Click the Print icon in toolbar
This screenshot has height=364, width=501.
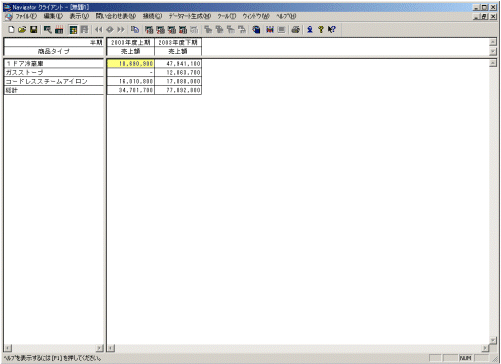pos(295,30)
